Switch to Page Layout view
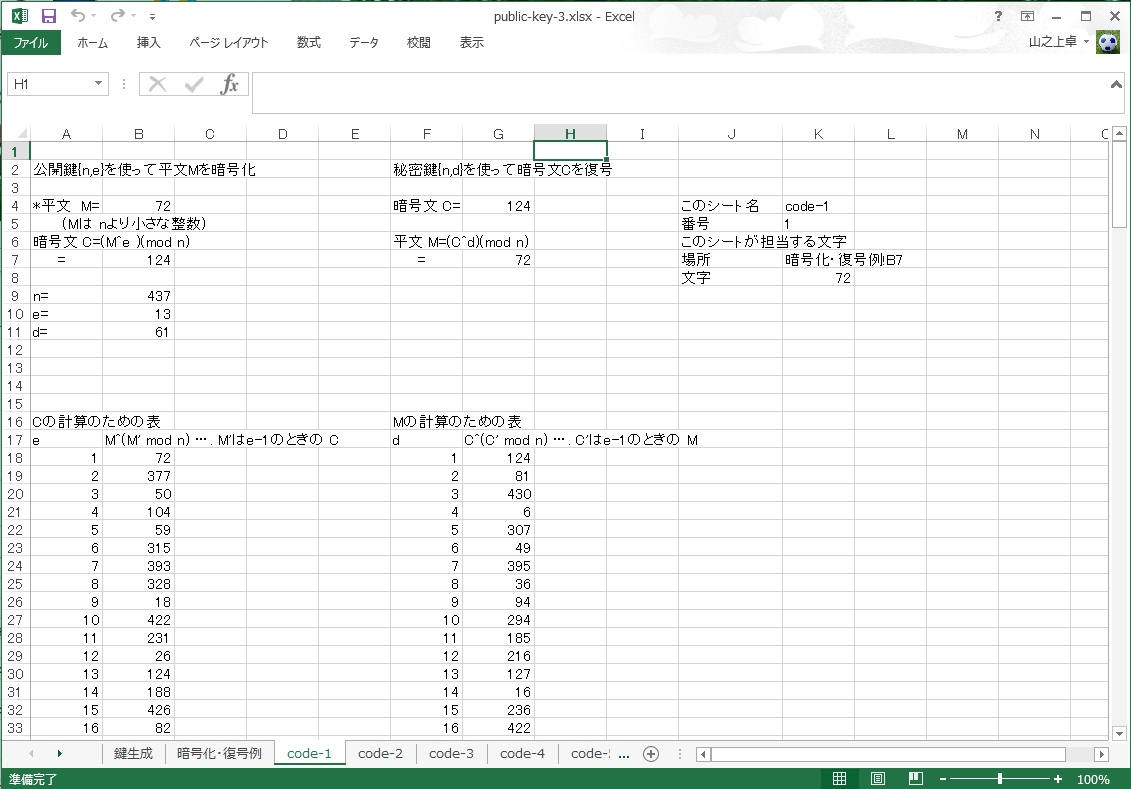 (x=877, y=779)
